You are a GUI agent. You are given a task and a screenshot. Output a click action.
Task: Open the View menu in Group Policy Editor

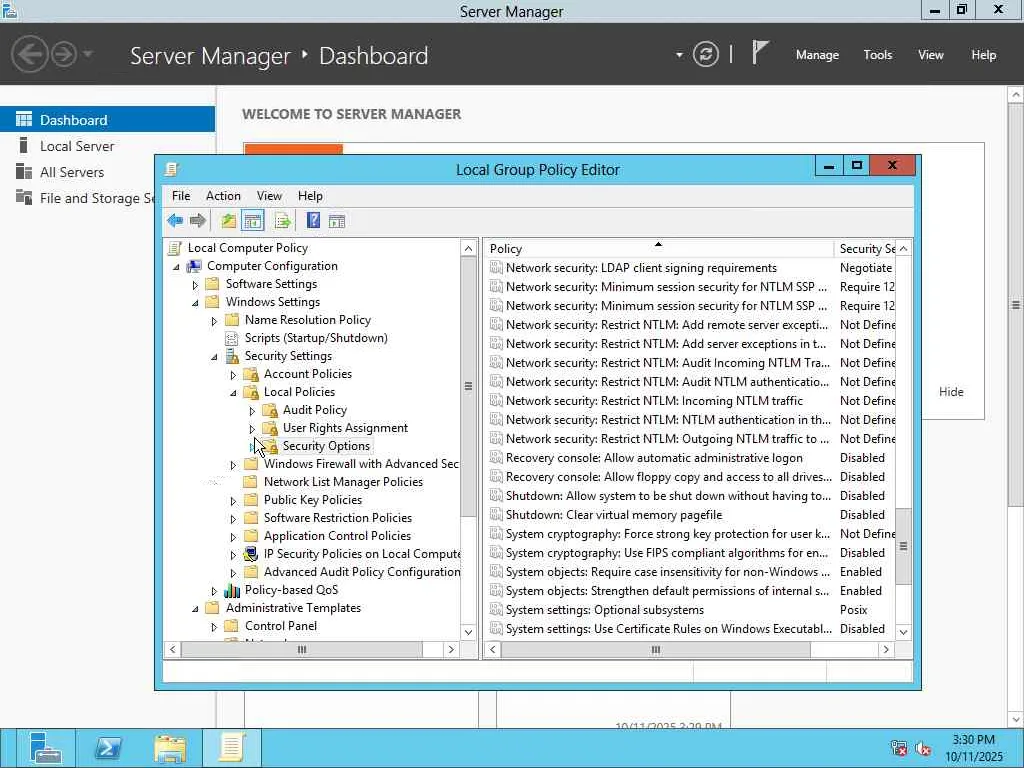(x=269, y=196)
